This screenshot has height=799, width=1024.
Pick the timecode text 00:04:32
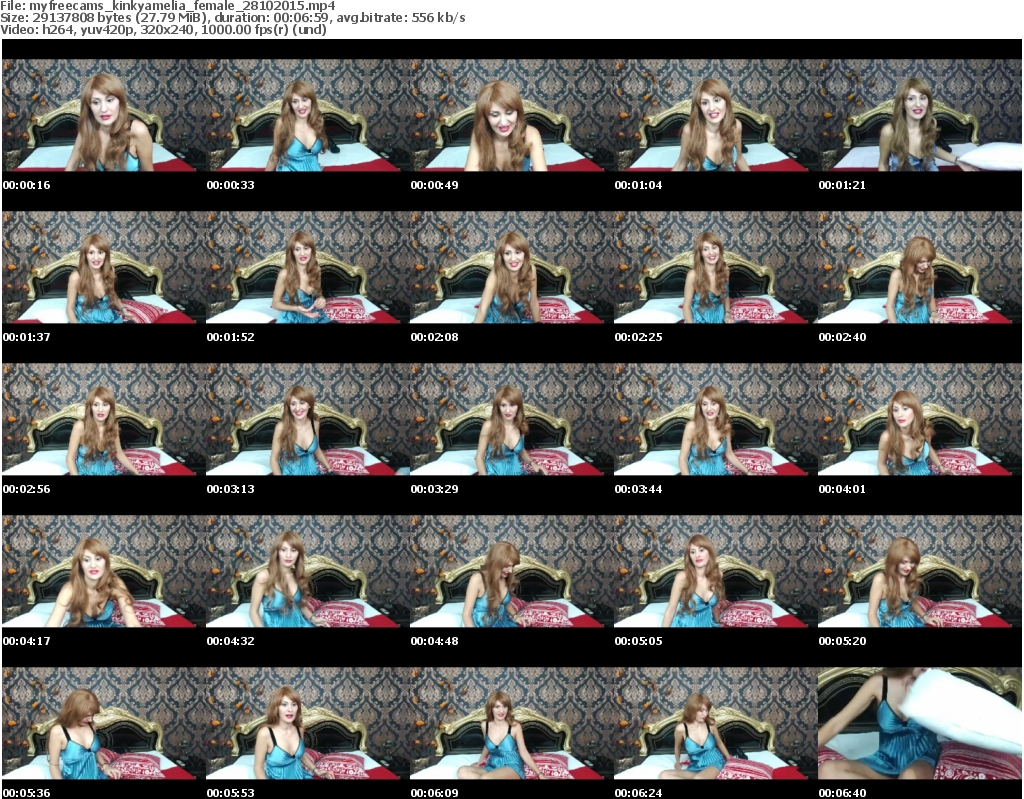231,641
